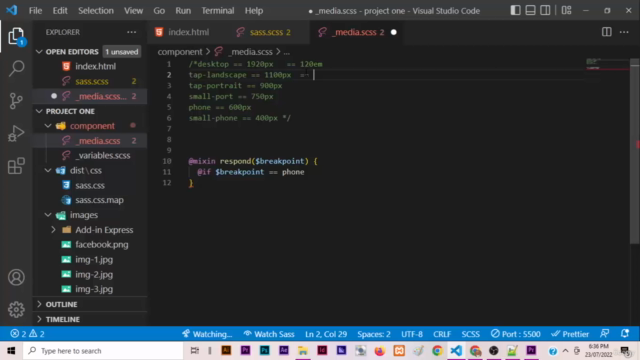The width and height of the screenshot is (640, 360).
Task: Open the Help menu
Action: click(254, 11)
